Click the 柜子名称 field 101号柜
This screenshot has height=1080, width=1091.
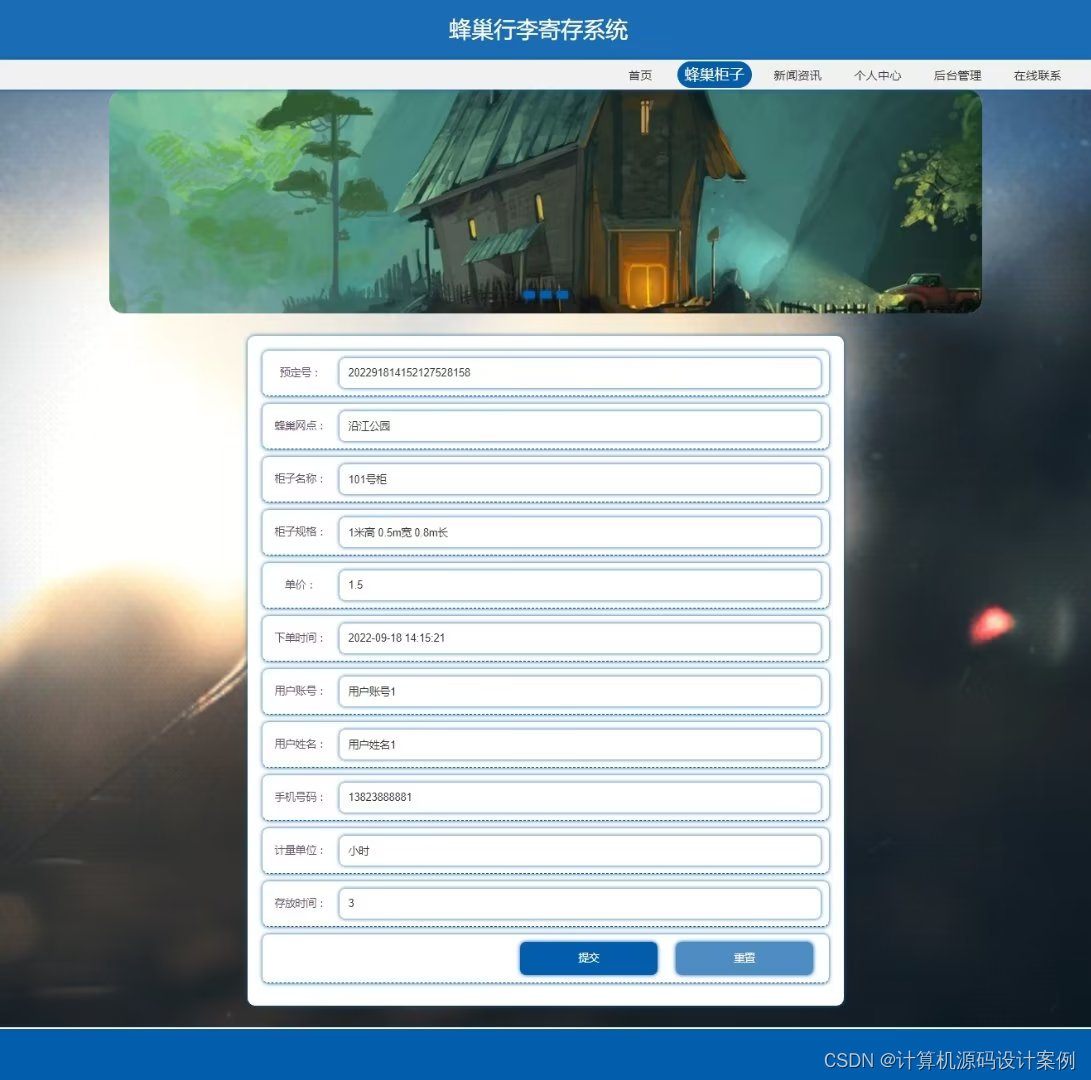click(580, 479)
